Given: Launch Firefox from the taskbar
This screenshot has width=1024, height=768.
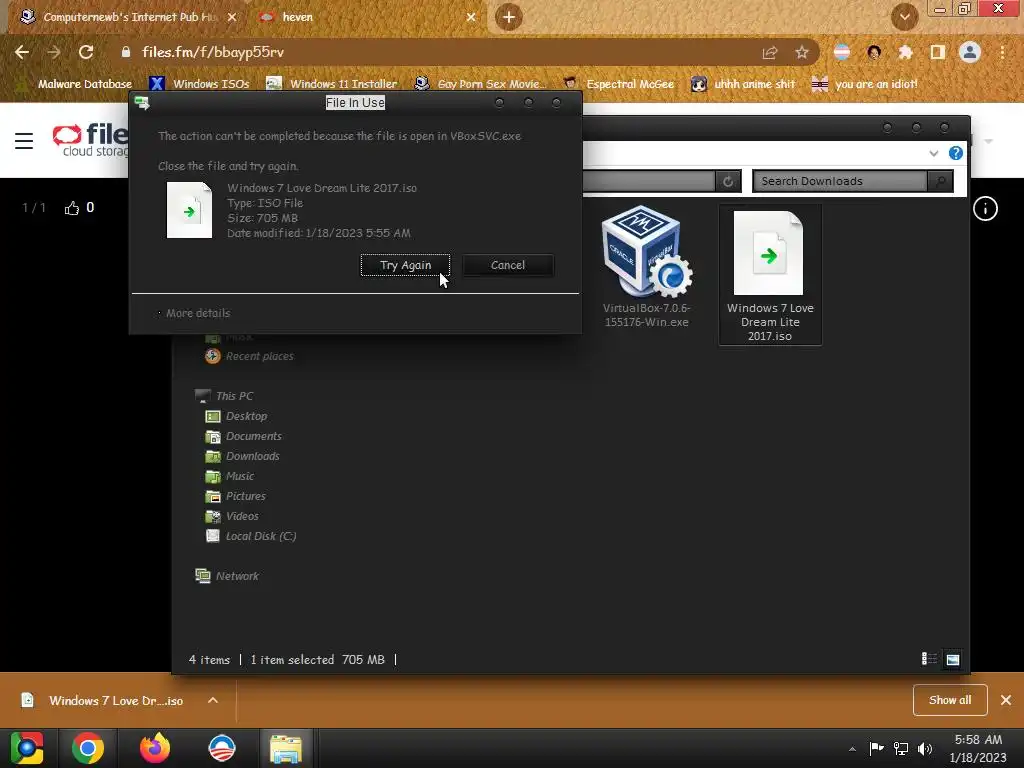Looking at the screenshot, I should 155,748.
